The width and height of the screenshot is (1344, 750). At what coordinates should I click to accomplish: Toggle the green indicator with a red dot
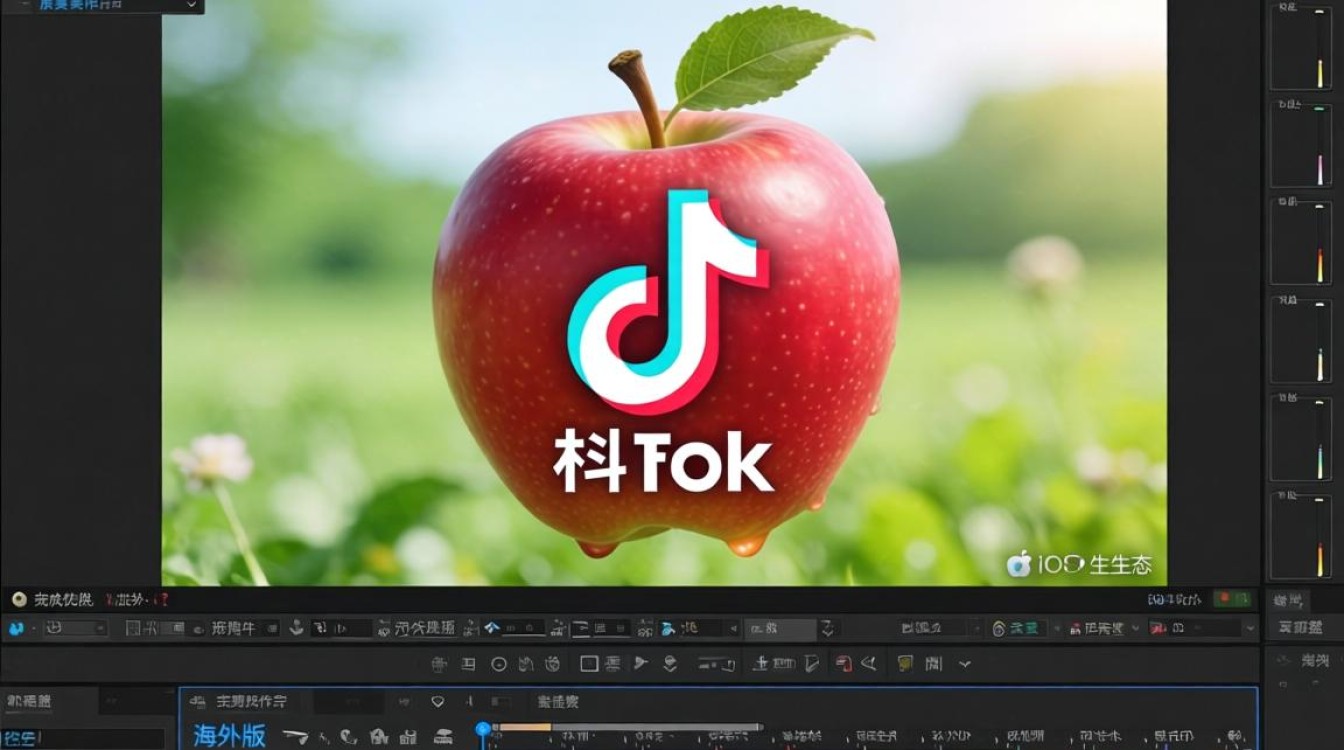tap(1232, 599)
